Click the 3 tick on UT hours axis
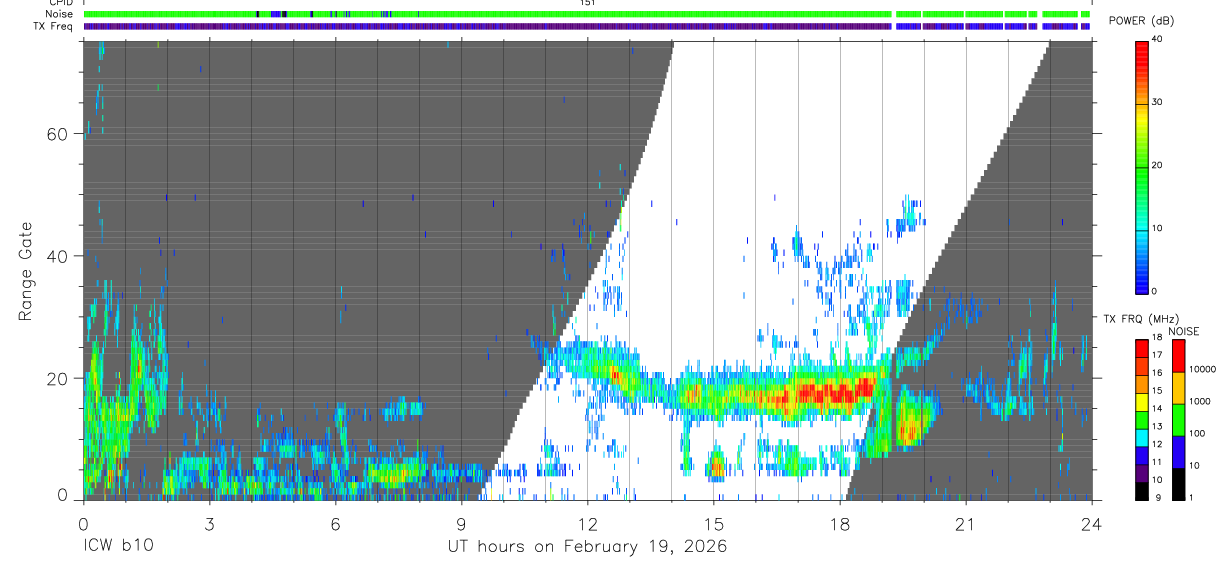This screenshot has height=567, width=1228. [x=209, y=524]
